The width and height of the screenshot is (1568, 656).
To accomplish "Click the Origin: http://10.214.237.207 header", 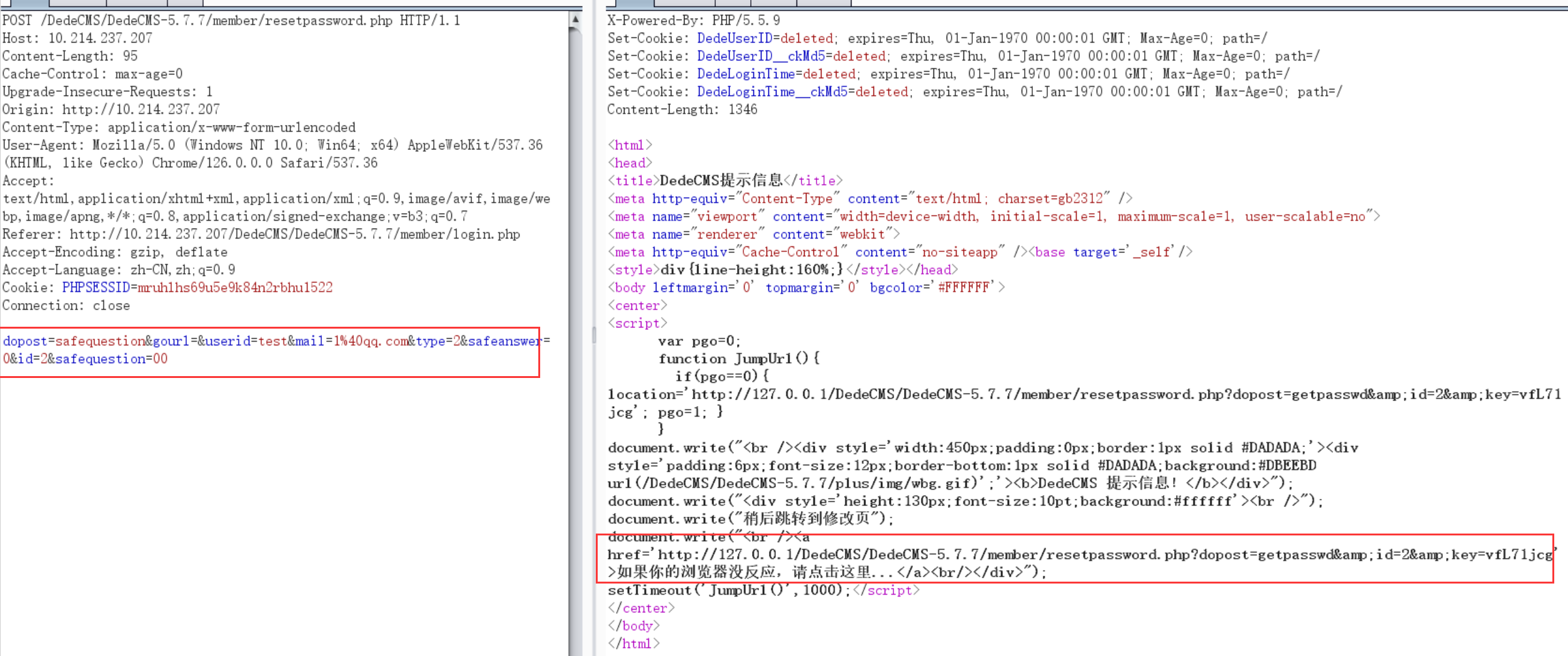I will 111,109.
